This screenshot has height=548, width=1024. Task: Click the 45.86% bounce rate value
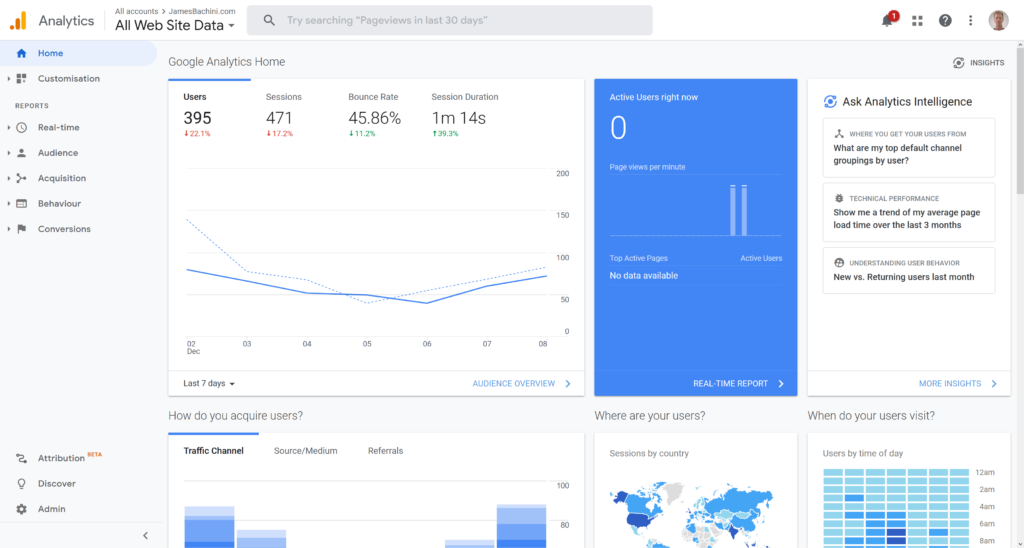click(374, 118)
